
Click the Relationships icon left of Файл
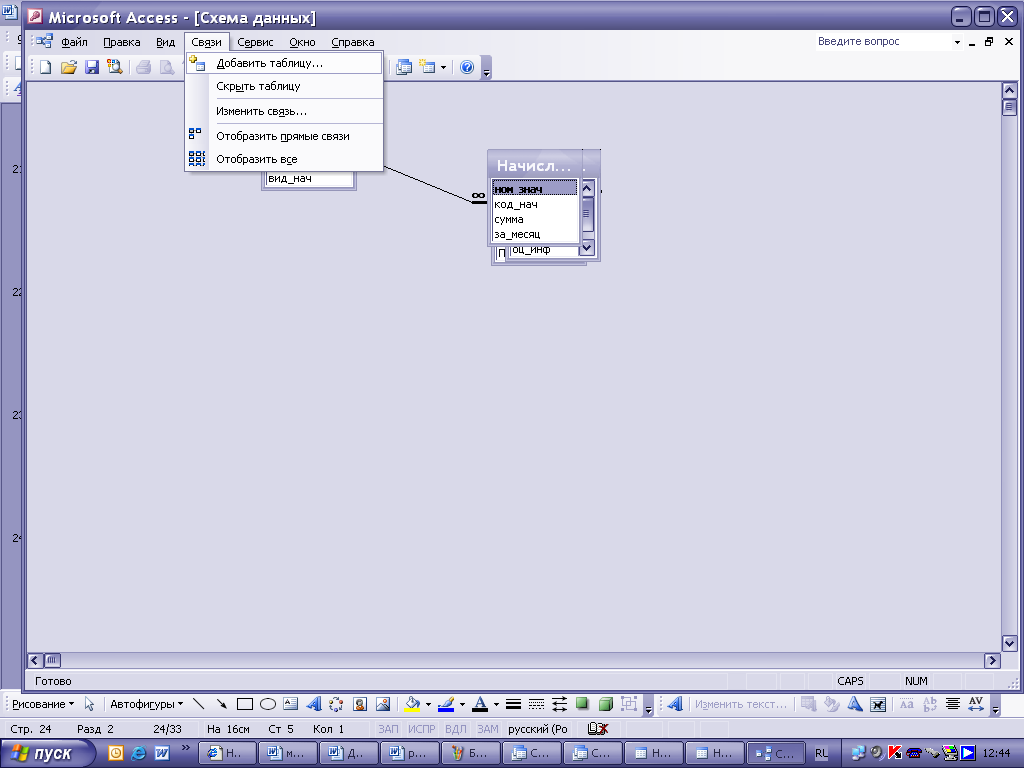click(x=43, y=42)
